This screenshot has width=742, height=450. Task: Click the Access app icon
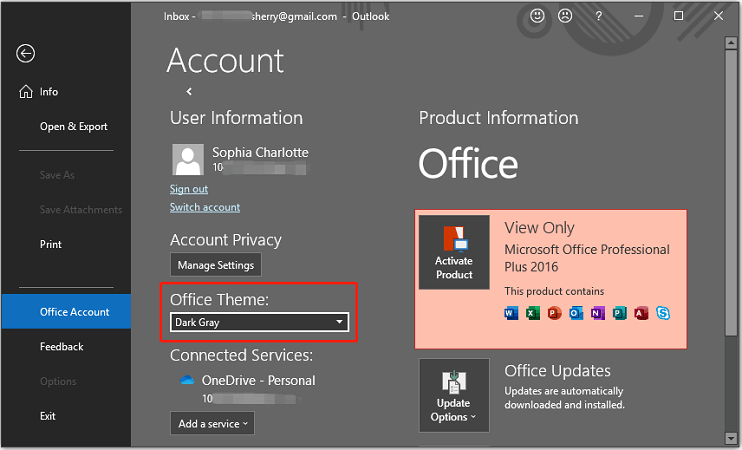tap(641, 313)
